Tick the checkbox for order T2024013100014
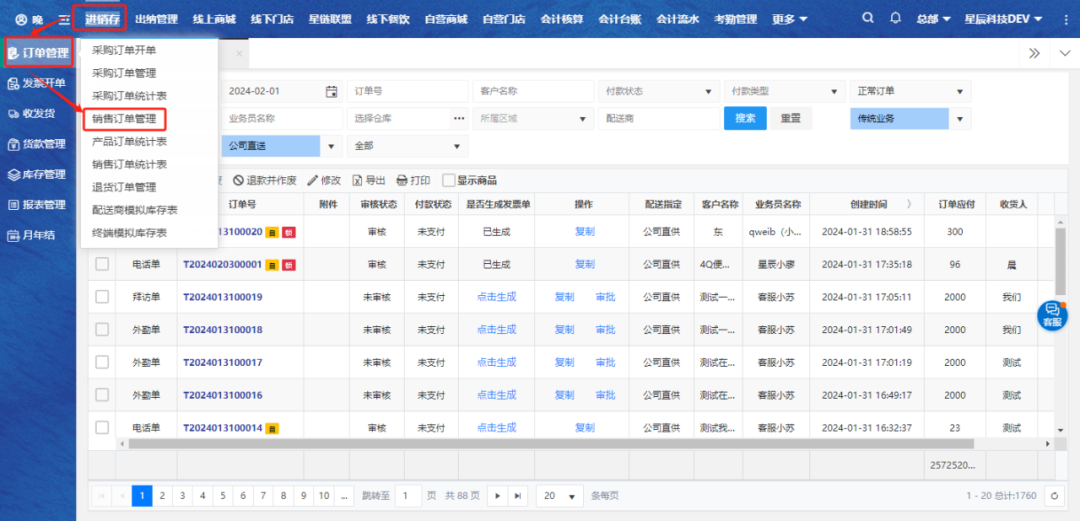Image resolution: width=1080 pixels, height=521 pixels. coord(102,428)
